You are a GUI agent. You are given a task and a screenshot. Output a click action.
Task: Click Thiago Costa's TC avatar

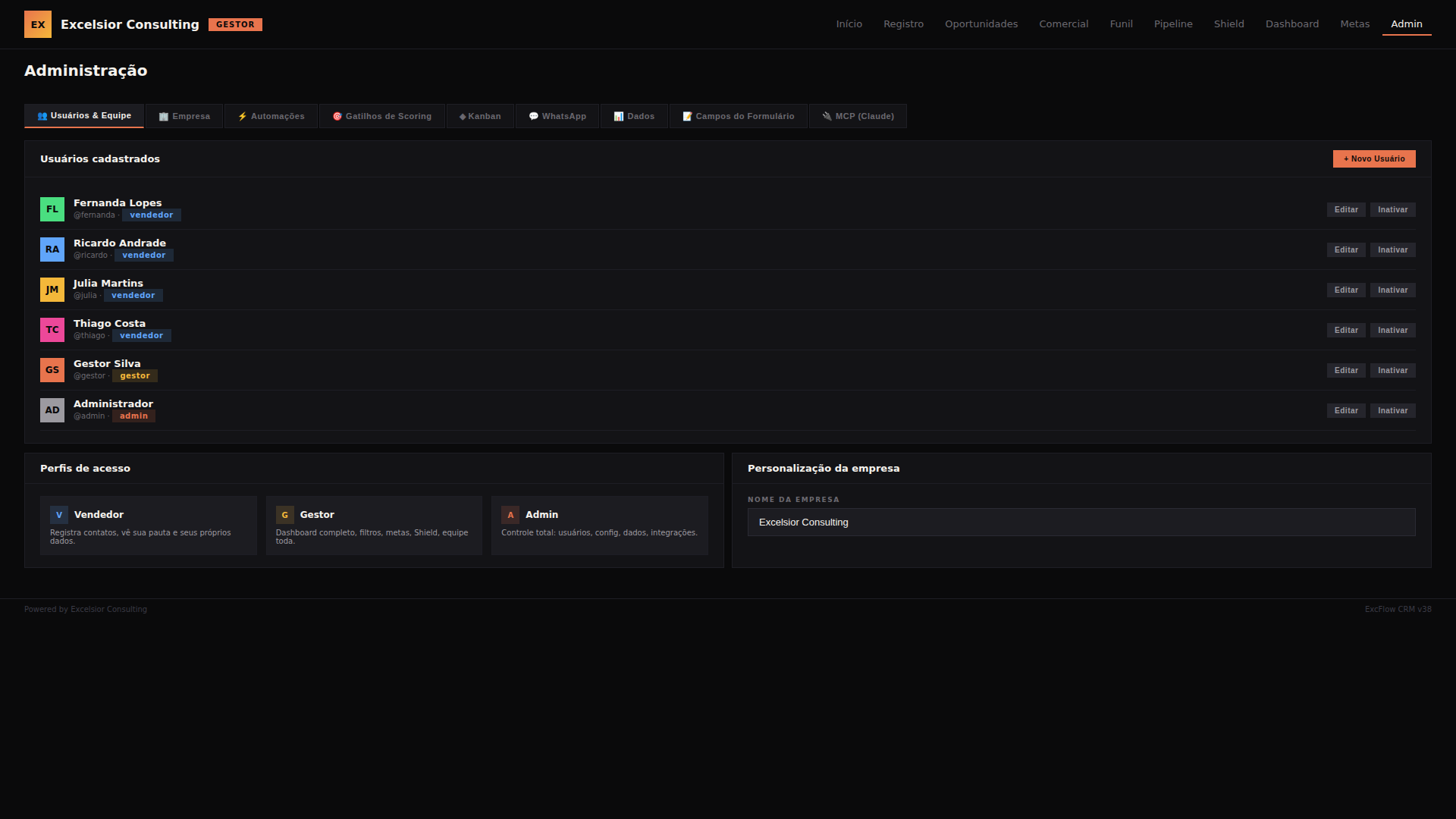pos(52,330)
